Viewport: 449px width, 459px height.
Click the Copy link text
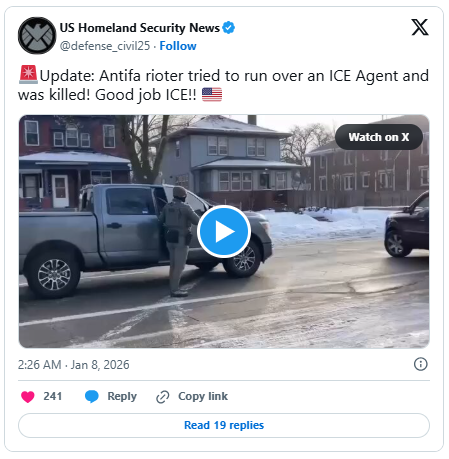click(203, 396)
